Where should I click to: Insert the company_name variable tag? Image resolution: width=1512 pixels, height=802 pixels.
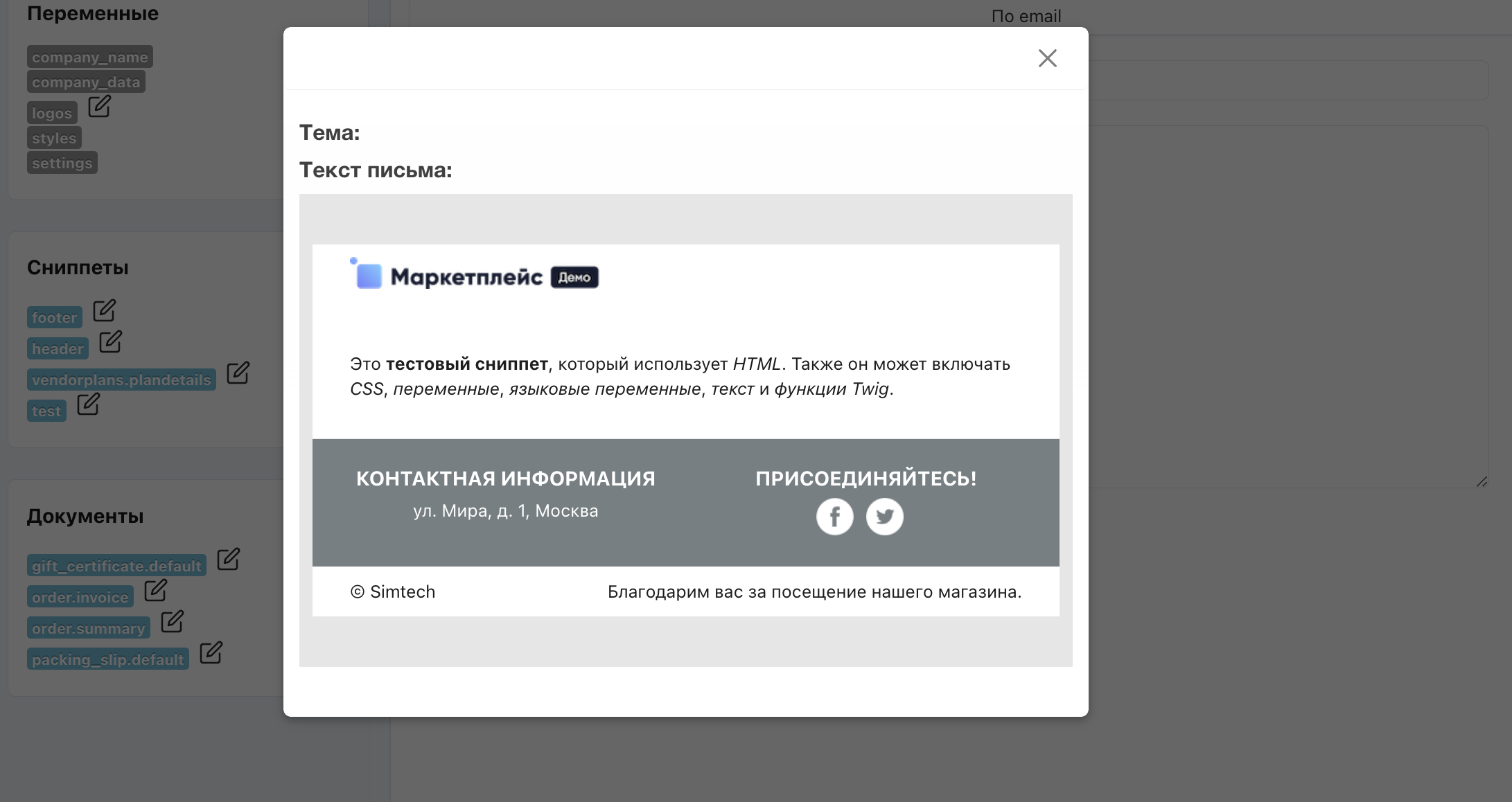point(89,57)
